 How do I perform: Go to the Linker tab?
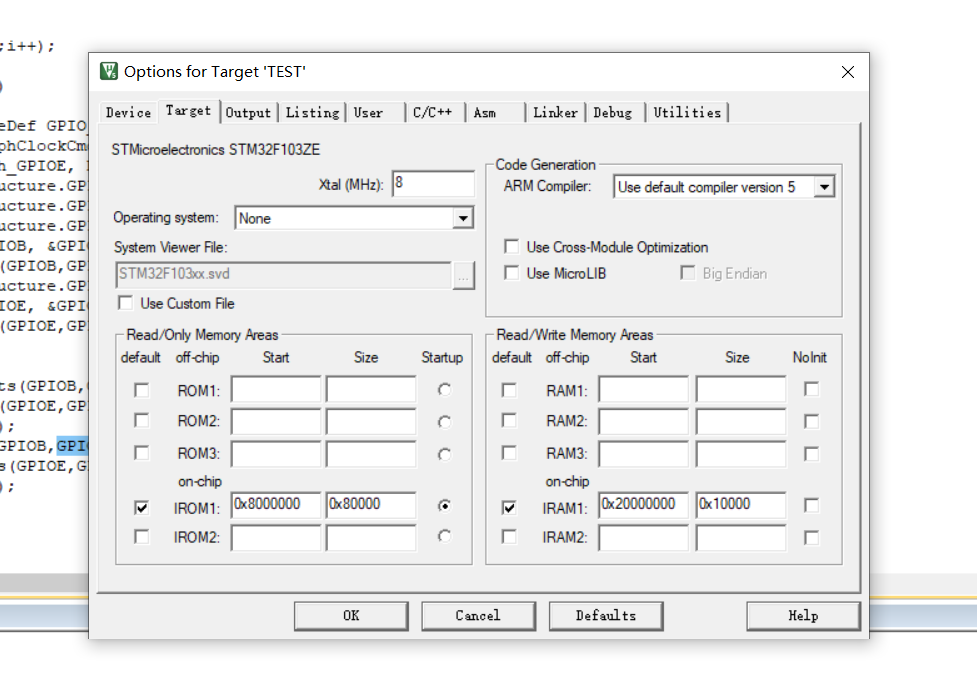point(555,113)
